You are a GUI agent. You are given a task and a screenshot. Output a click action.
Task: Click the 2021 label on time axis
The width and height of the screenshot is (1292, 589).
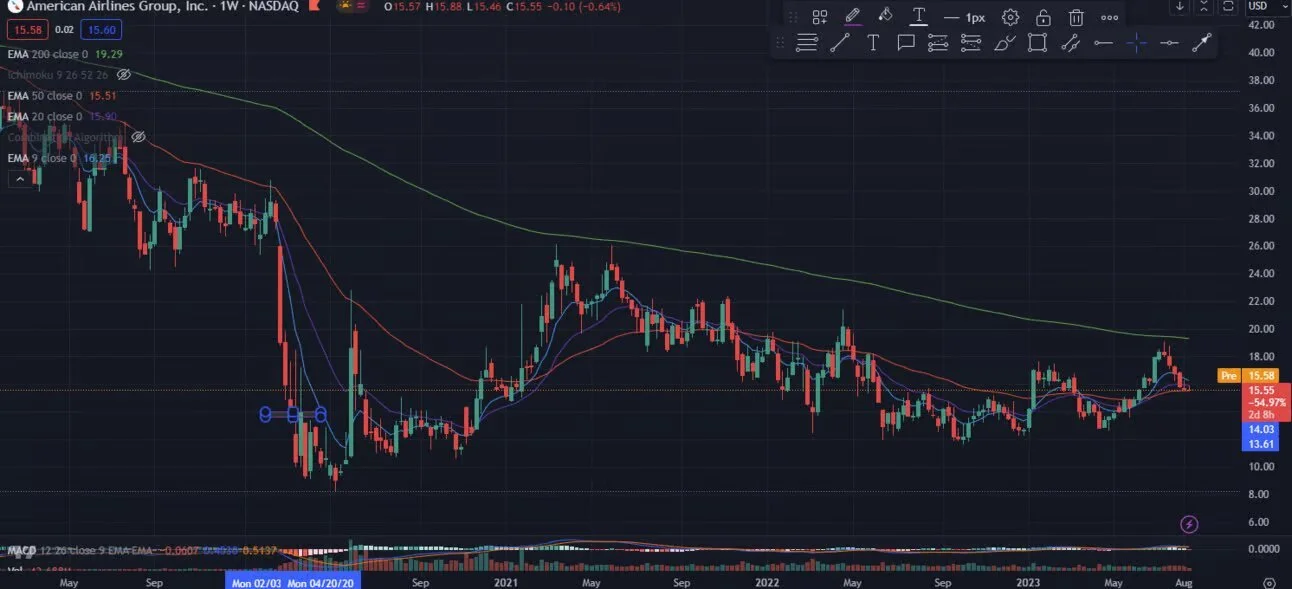point(506,581)
